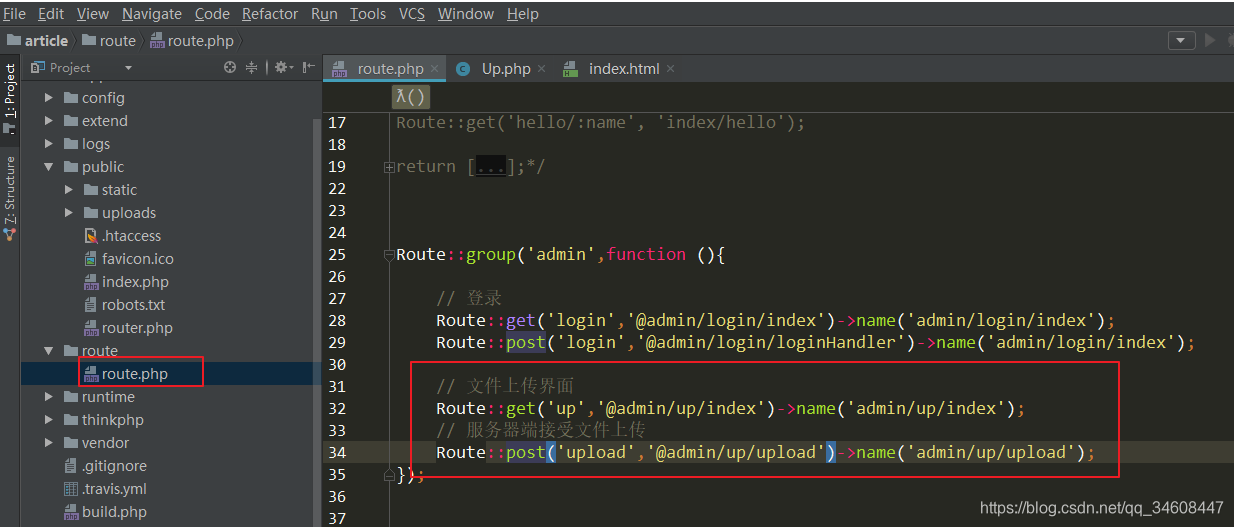
Task: Open the Run menu
Action: [x=324, y=14]
